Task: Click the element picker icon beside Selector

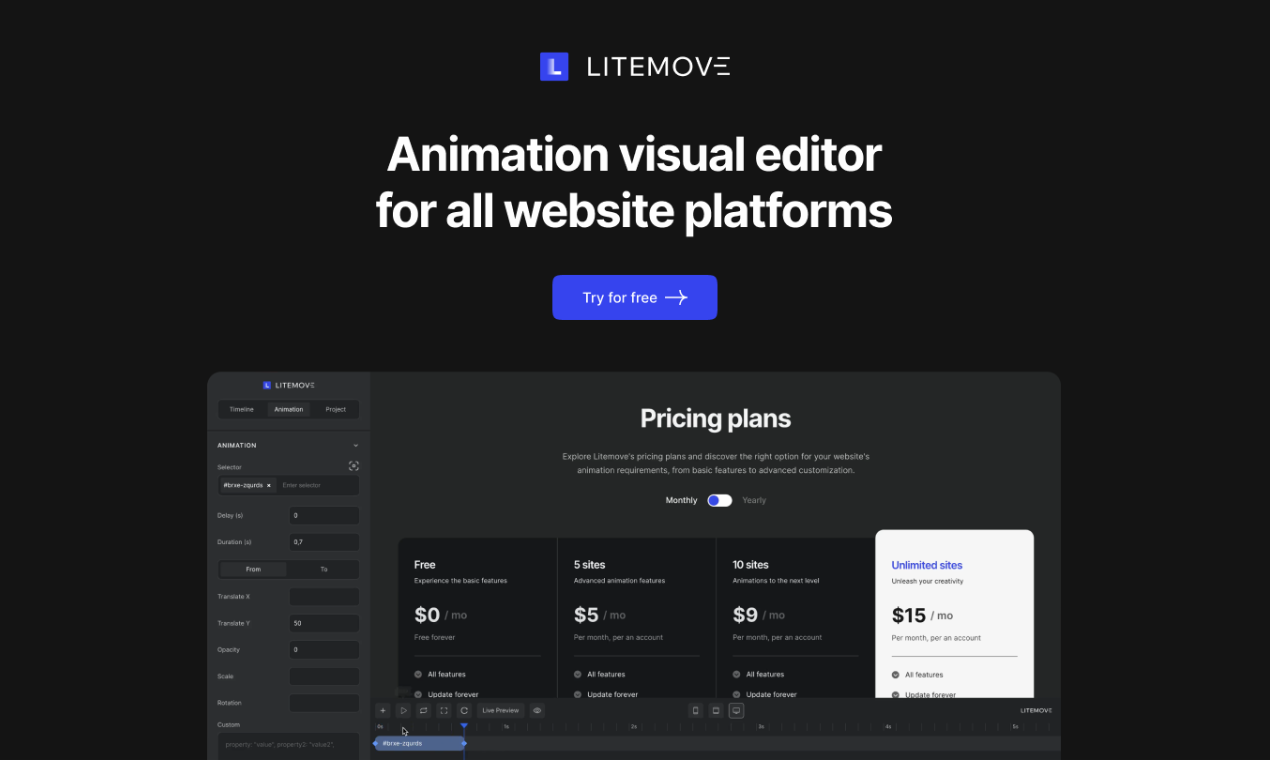Action: coord(353,466)
